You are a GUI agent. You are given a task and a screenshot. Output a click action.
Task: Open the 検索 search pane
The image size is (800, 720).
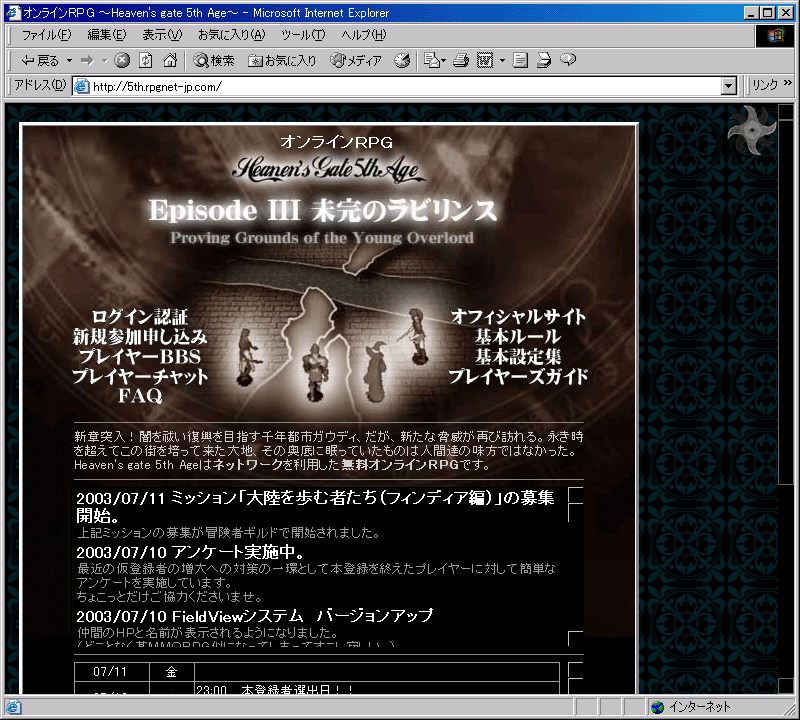coord(214,60)
